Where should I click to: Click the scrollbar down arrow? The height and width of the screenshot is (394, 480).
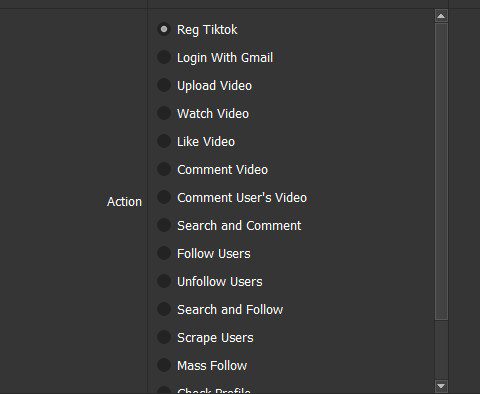pos(441,386)
